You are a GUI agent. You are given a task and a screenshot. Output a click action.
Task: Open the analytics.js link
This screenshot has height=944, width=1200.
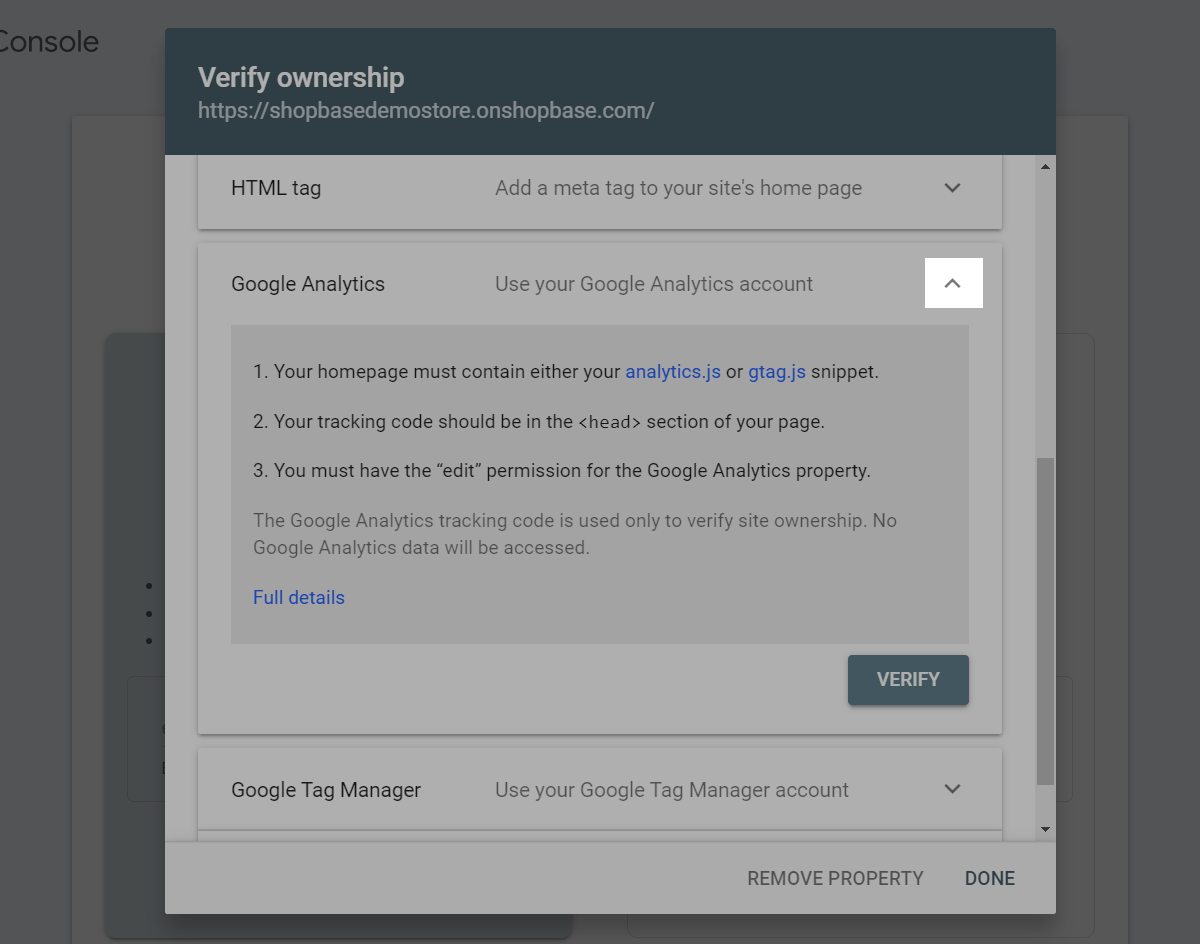673,372
